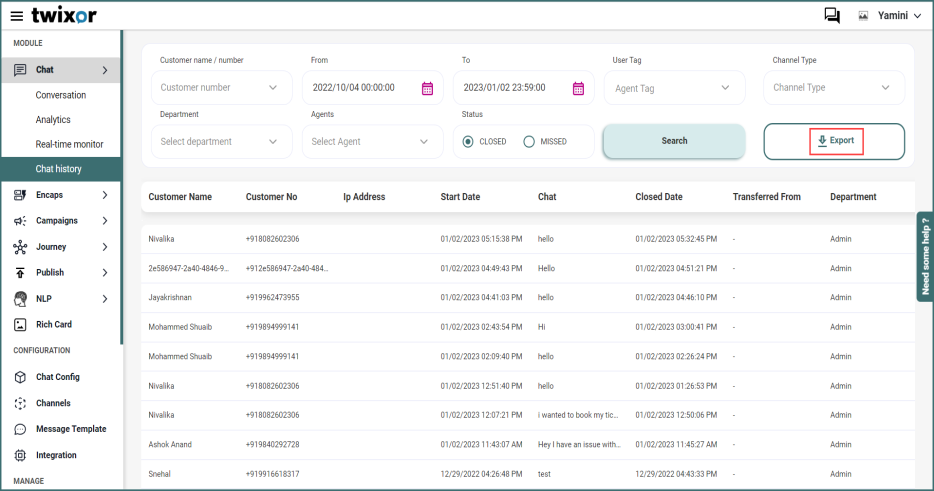Select the CLOSED status radio button
This screenshot has width=934, height=491.
coord(468,142)
